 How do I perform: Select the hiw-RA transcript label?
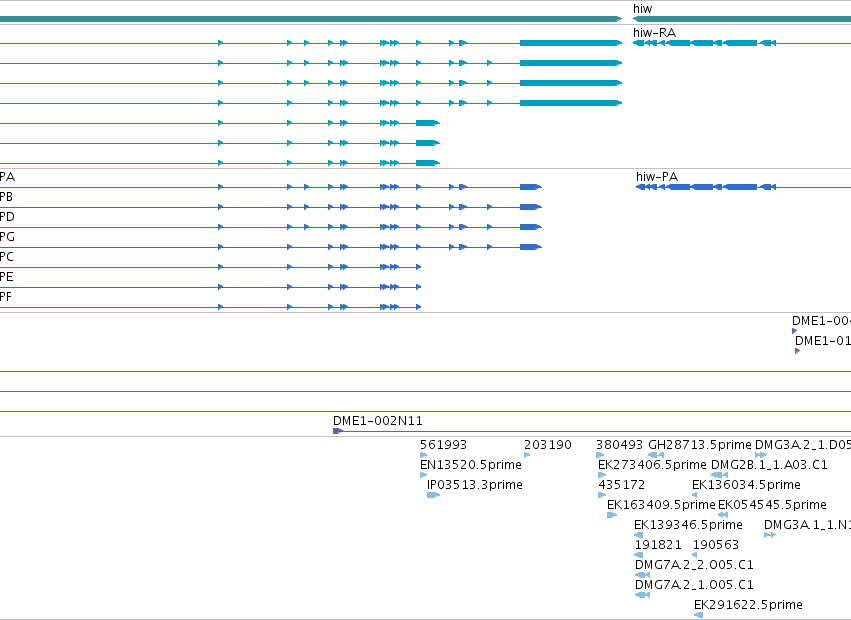(654, 33)
